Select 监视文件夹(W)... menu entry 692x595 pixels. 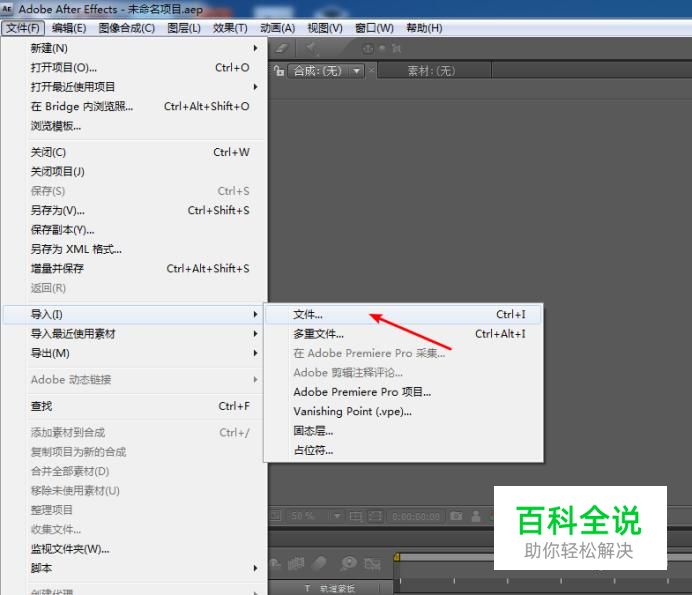[x=135, y=549]
